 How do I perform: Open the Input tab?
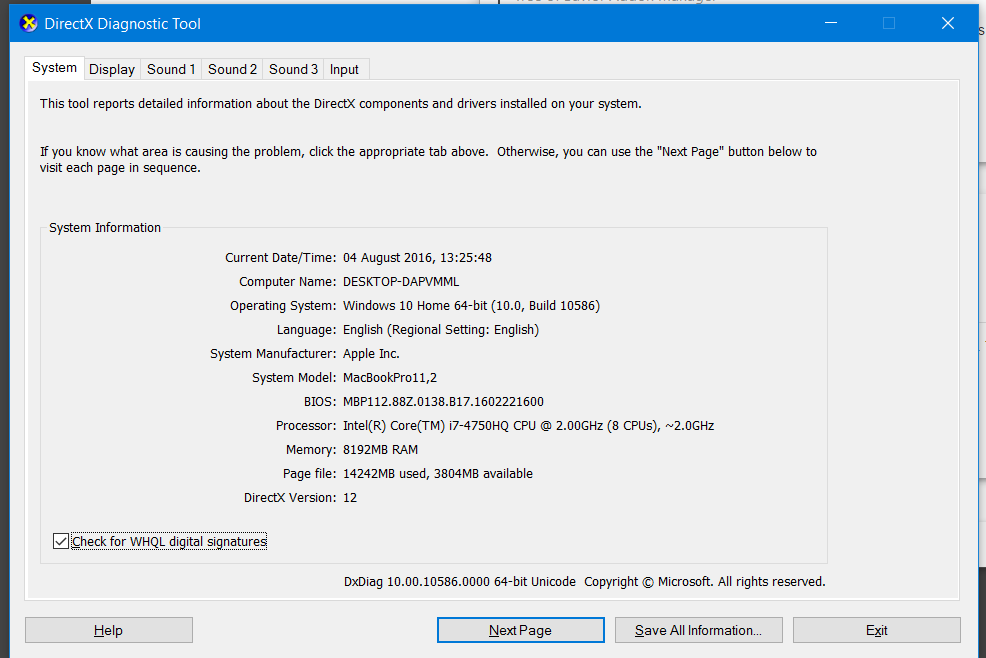click(x=344, y=69)
